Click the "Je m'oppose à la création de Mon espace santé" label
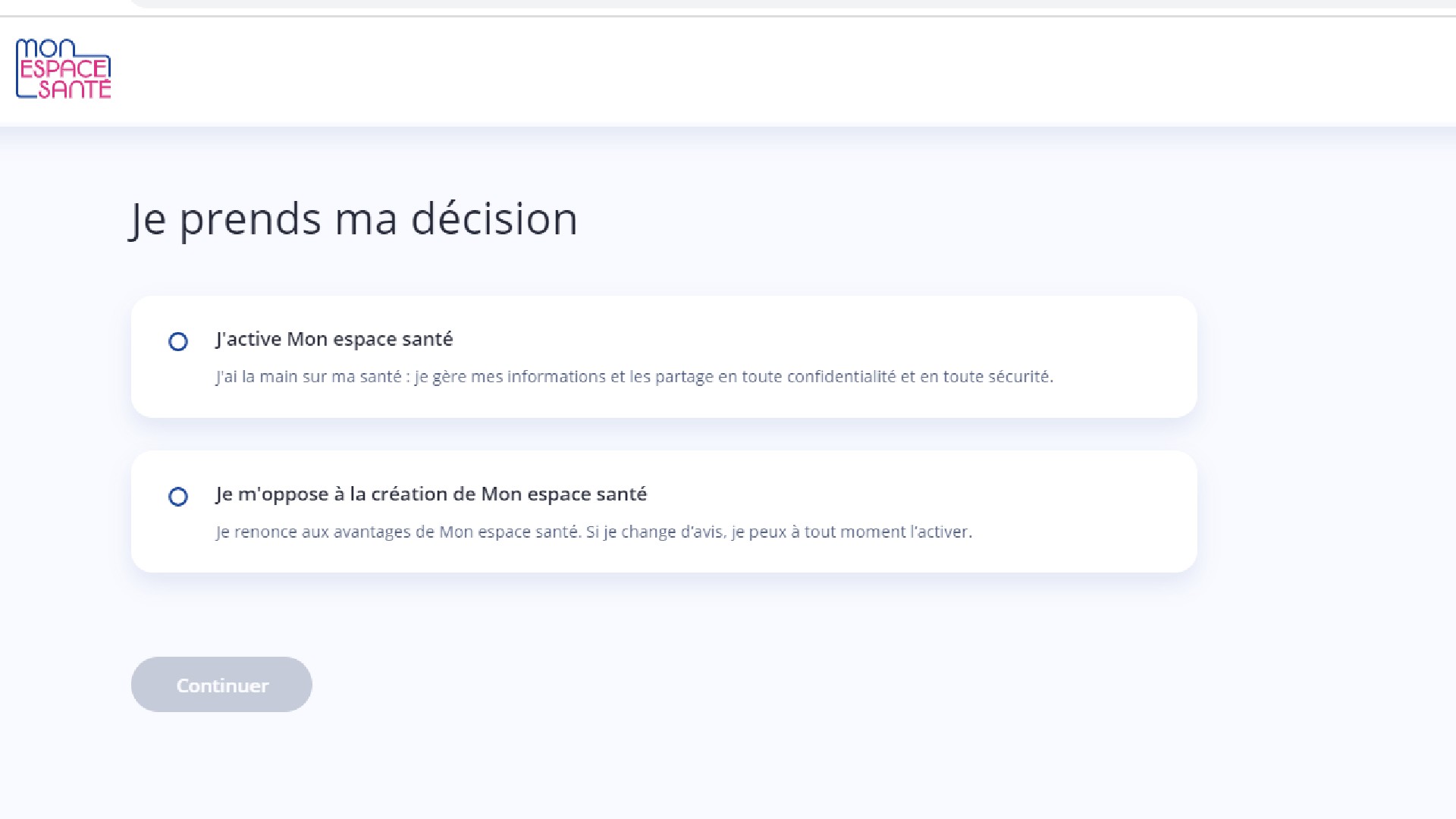Screen dimensions: 1456x819 pos(431,494)
